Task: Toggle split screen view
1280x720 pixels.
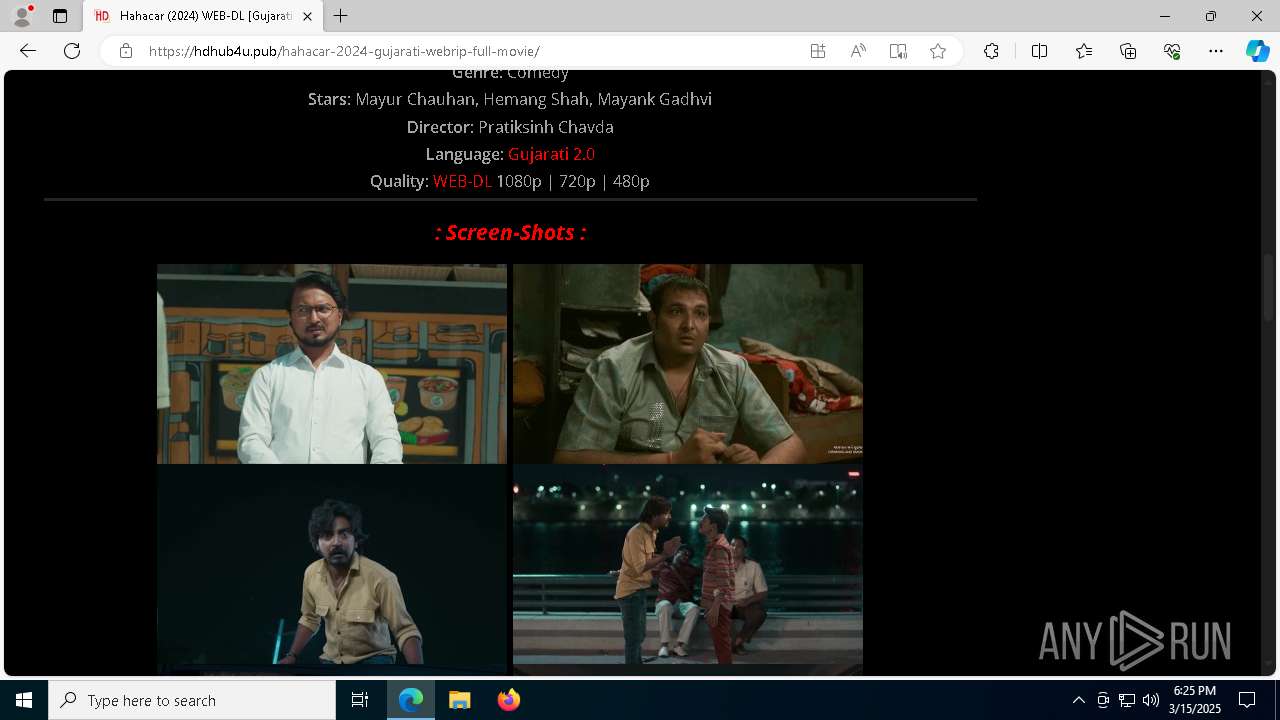Action: click(x=1039, y=51)
